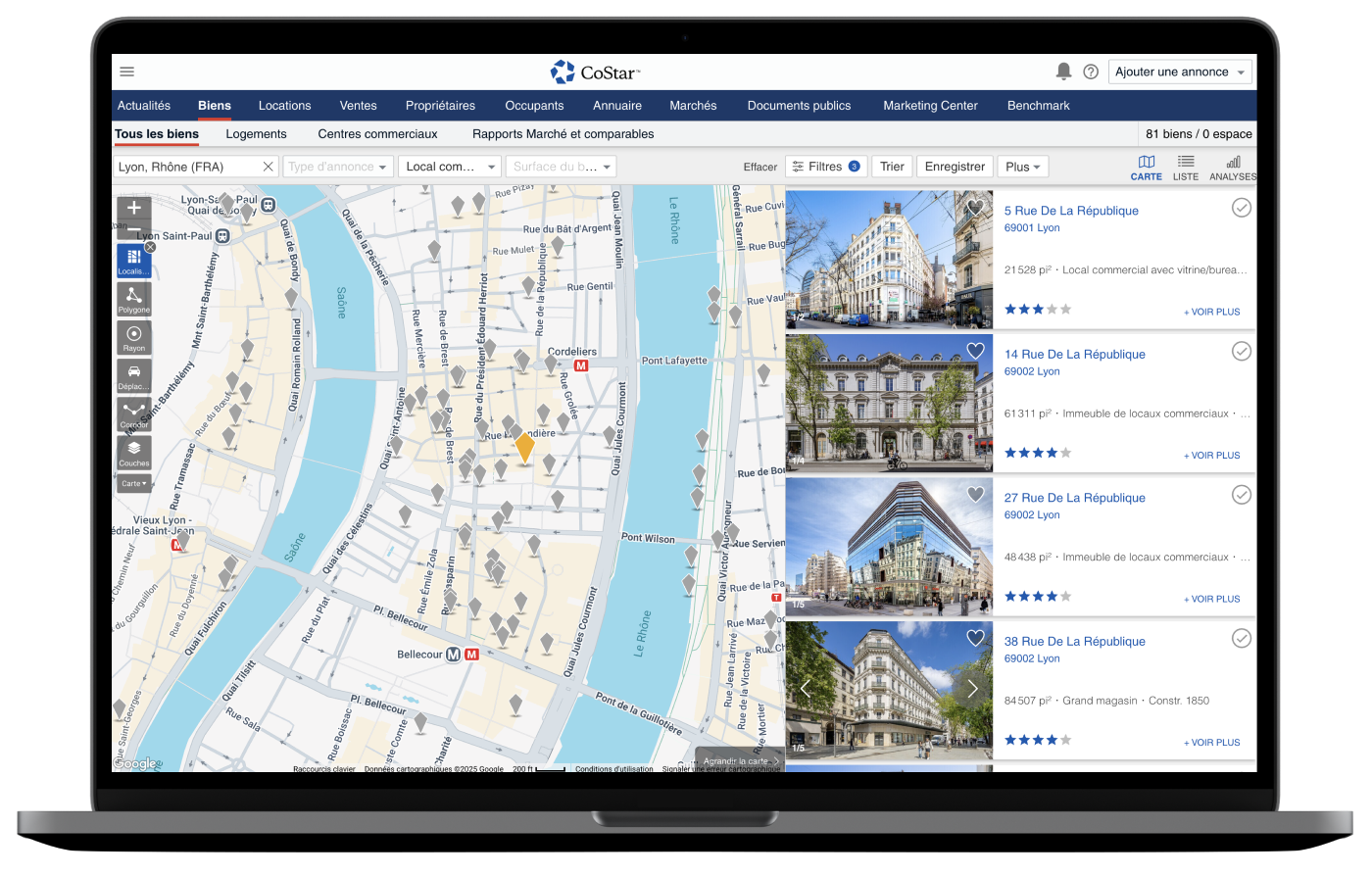The height and width of the screenshot is (876, 1372).
Task: Select the Rayon radius tool
Action: pos(134,337)
